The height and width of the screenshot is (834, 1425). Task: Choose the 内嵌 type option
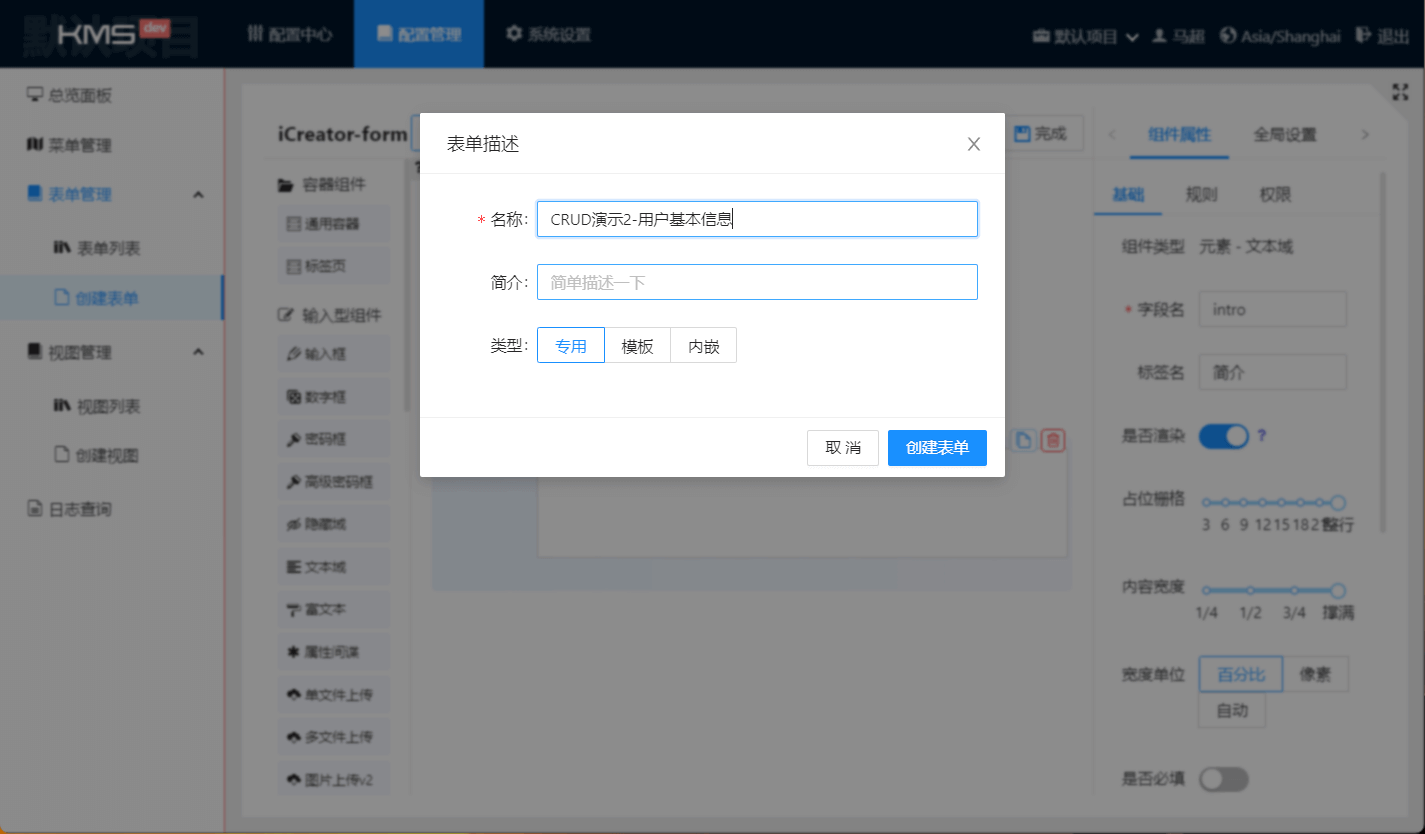pyautogui.click(x=703, y=346)
